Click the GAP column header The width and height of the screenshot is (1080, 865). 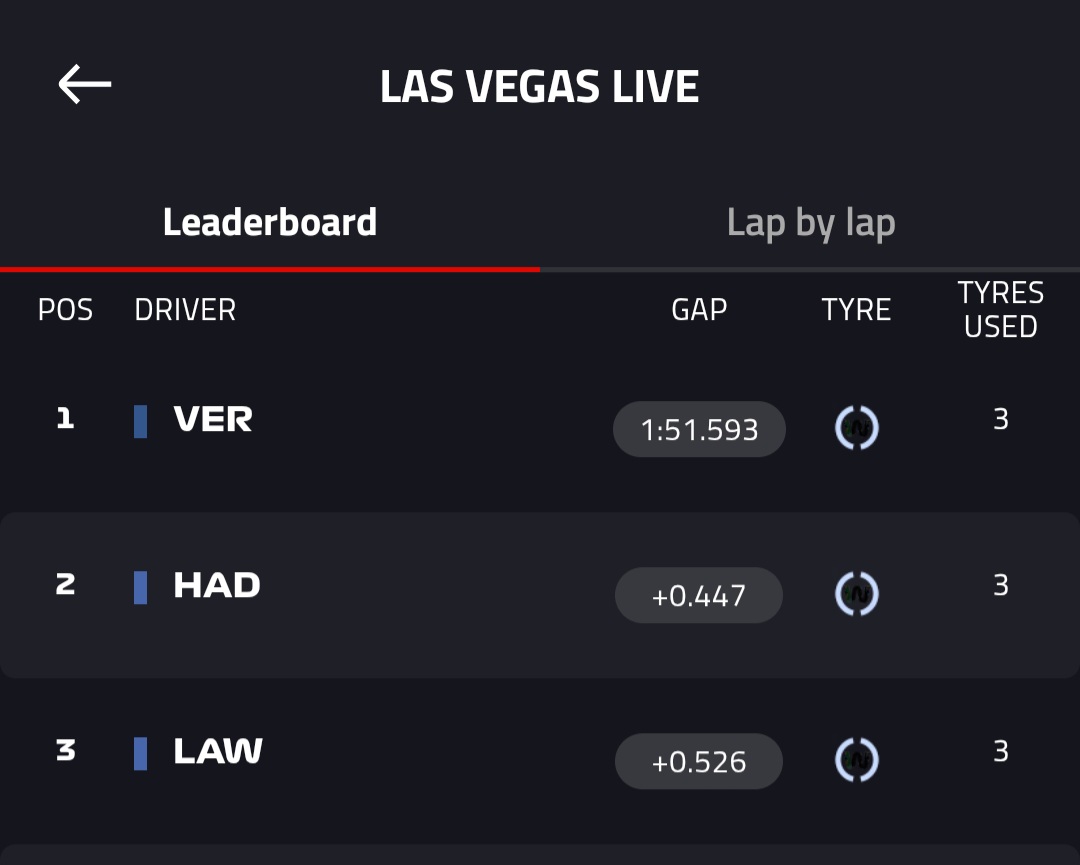699,310
